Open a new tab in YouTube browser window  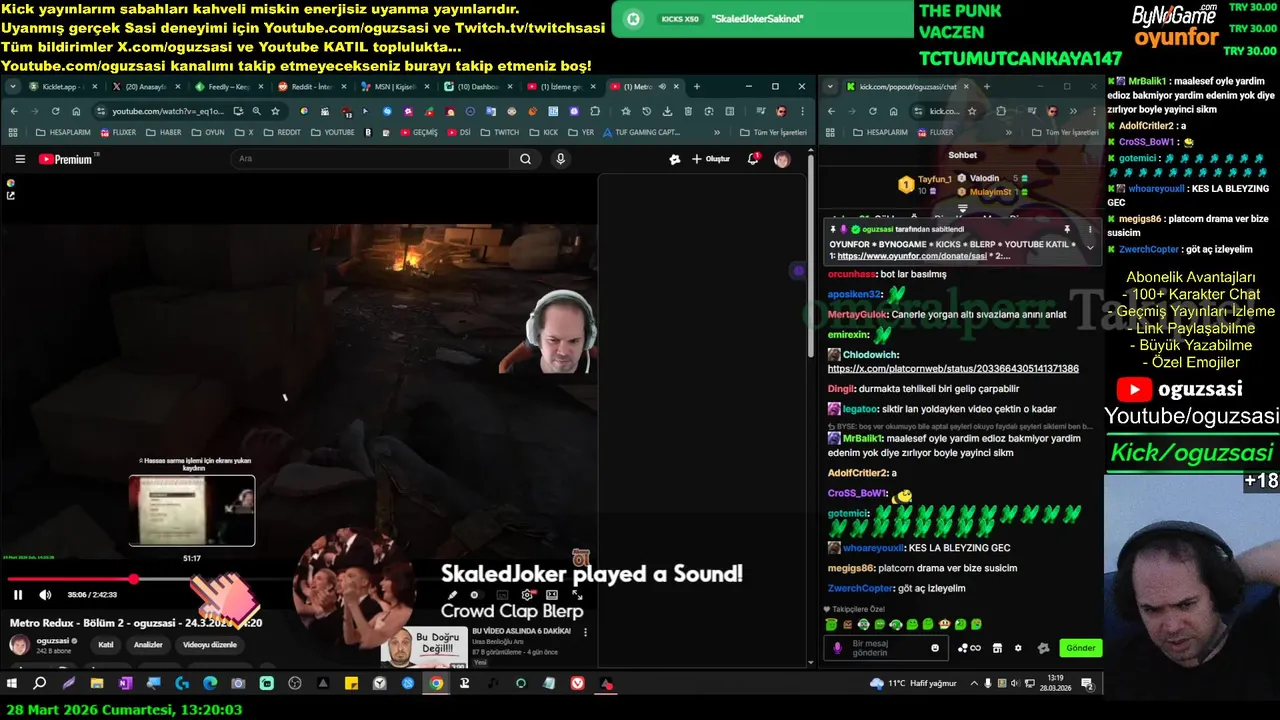point(697,87)
